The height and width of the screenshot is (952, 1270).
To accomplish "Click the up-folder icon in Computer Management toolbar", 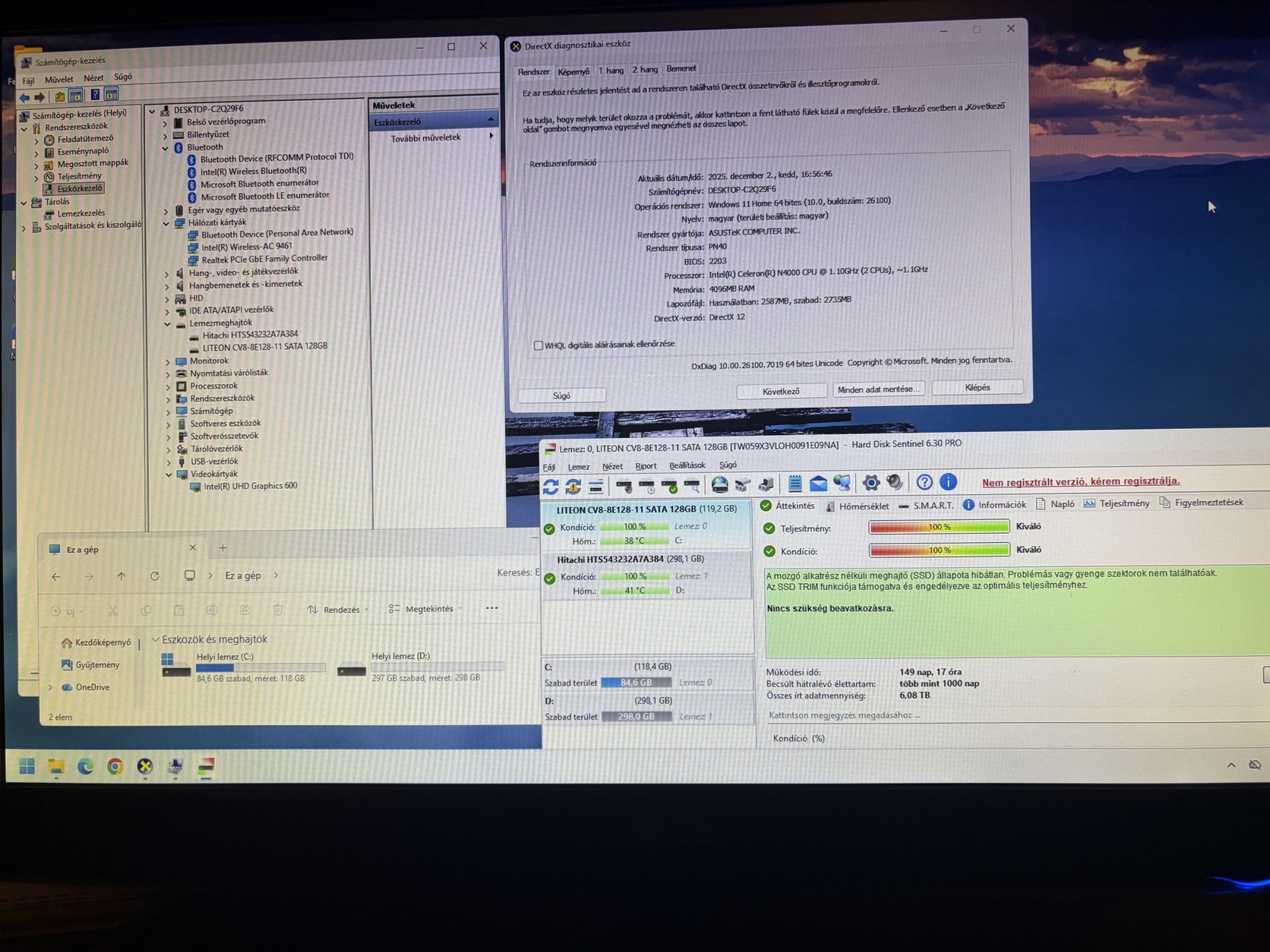I will [59, 96].
